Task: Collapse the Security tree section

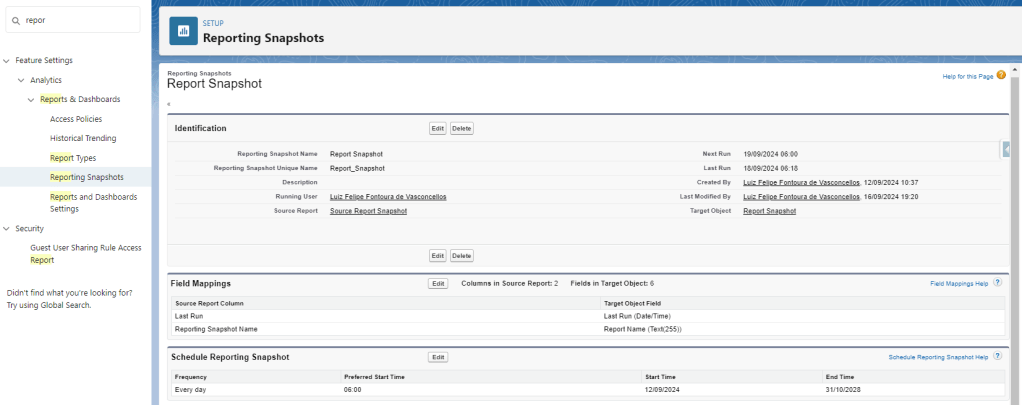Action: click(x=7, y=229)
